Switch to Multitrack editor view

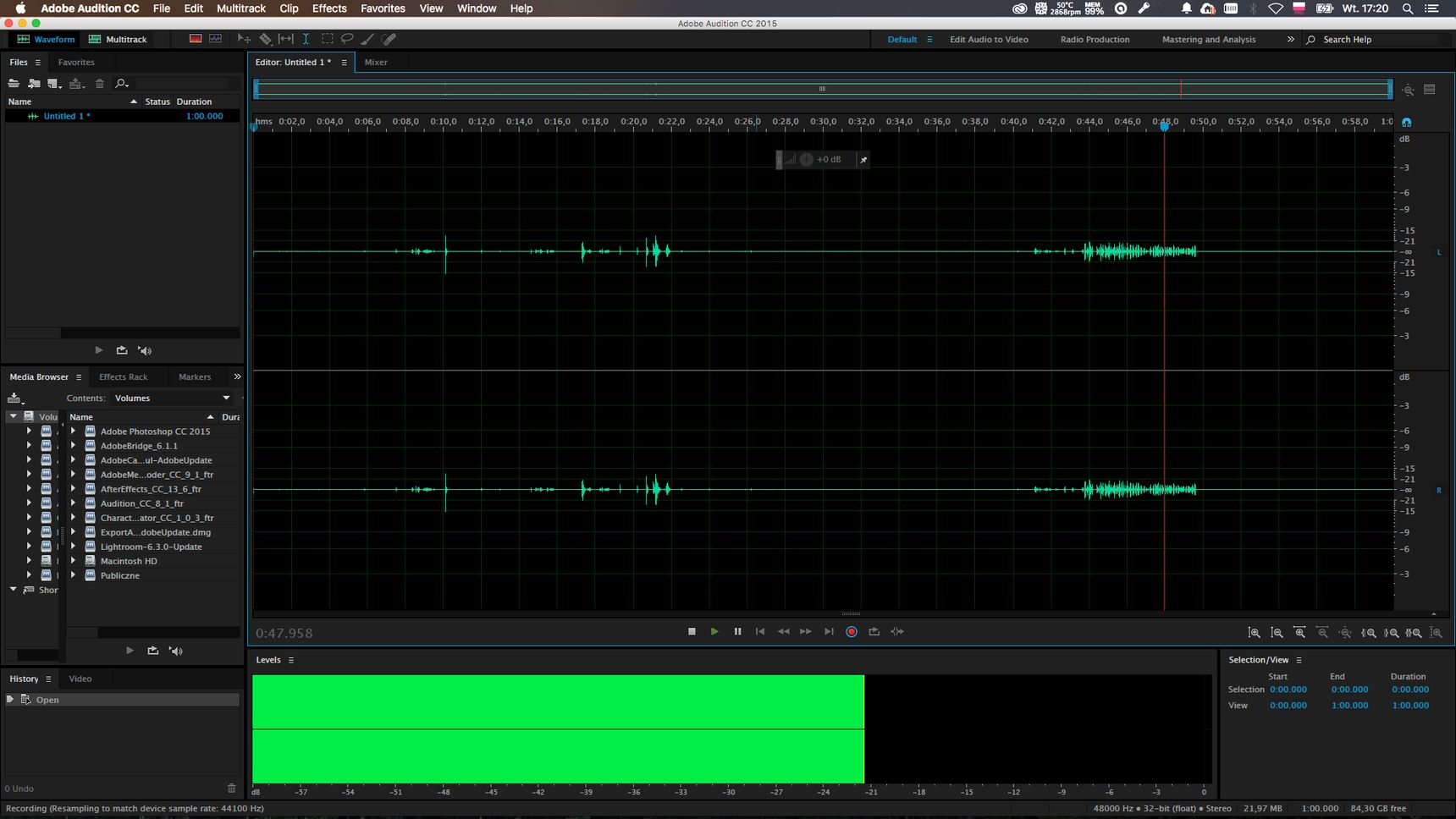point(118,39)
